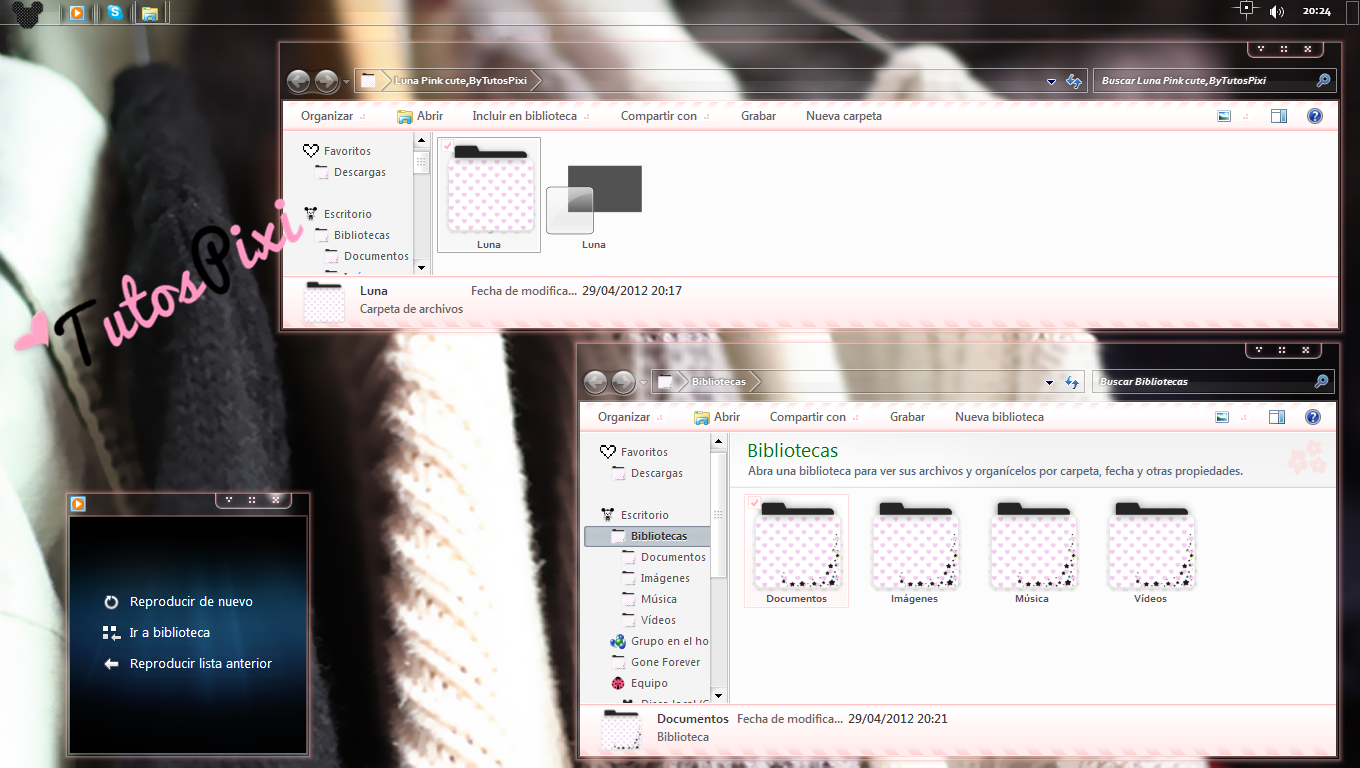Refresh the Bibliotecas window
The width and height of the screenshot is (1360, 768).
click(1072, 382)
